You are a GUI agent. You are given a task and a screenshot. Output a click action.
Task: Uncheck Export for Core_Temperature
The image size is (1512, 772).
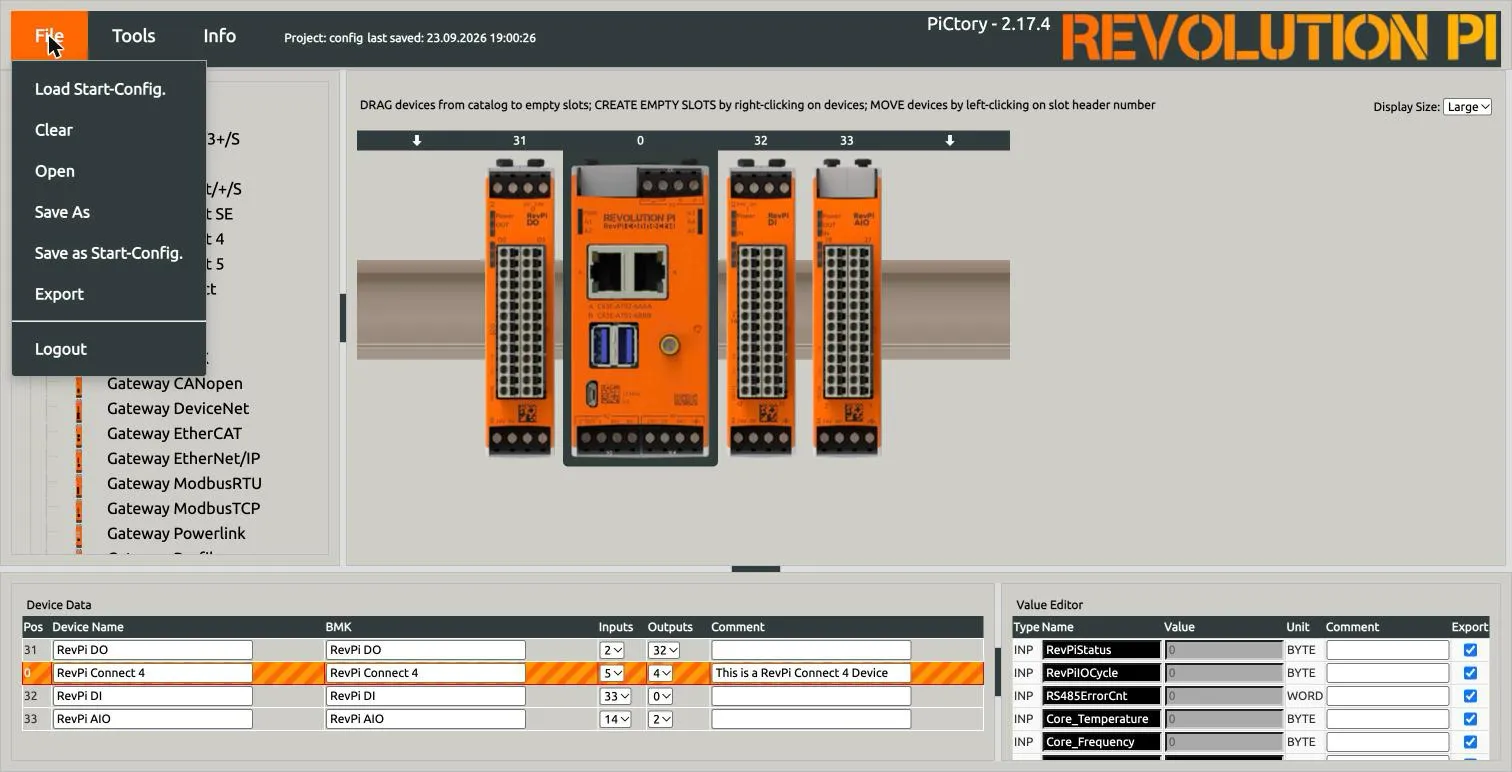point(1470,719)
